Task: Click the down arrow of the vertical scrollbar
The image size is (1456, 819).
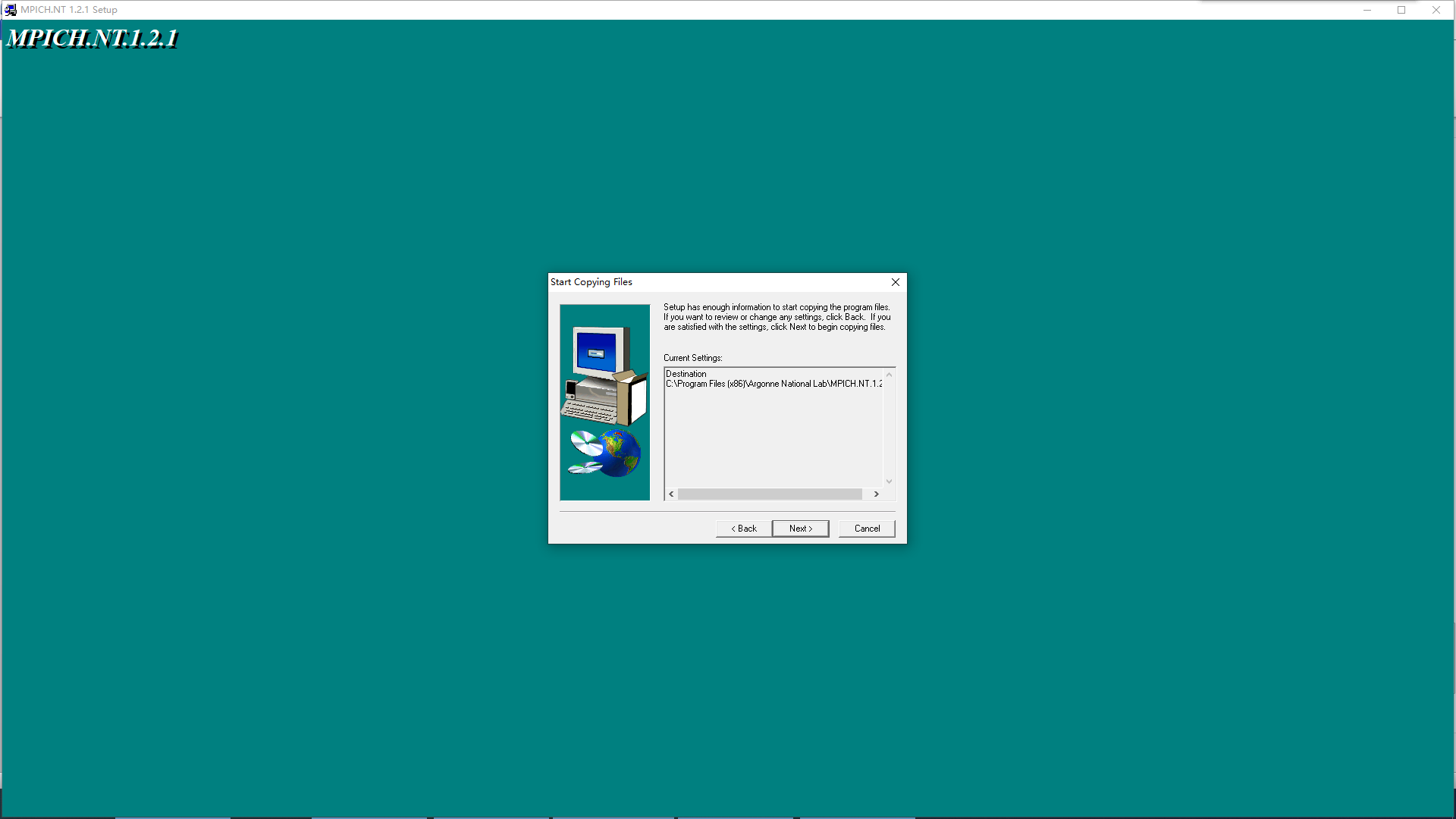Action: pos(889,481)
